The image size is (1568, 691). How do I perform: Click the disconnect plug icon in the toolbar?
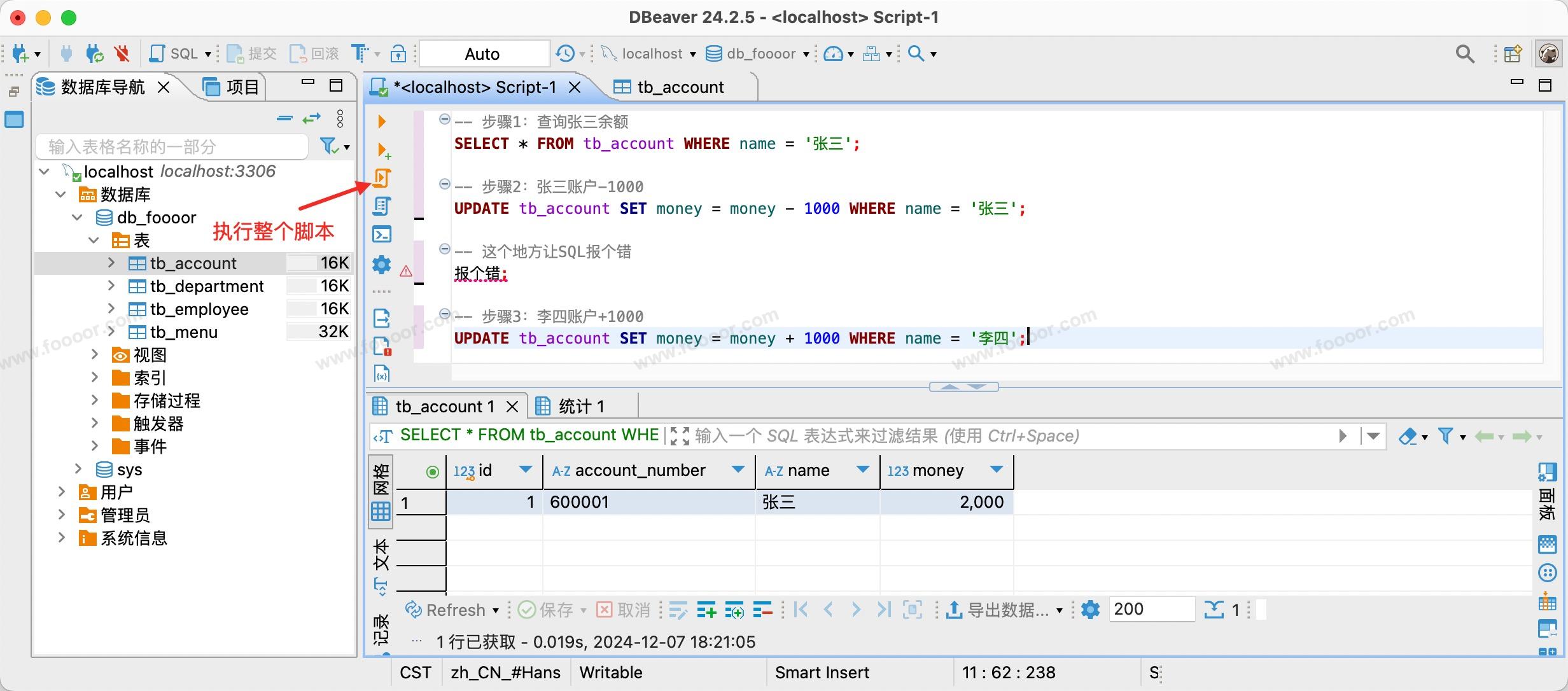click(x=122, y=53)
